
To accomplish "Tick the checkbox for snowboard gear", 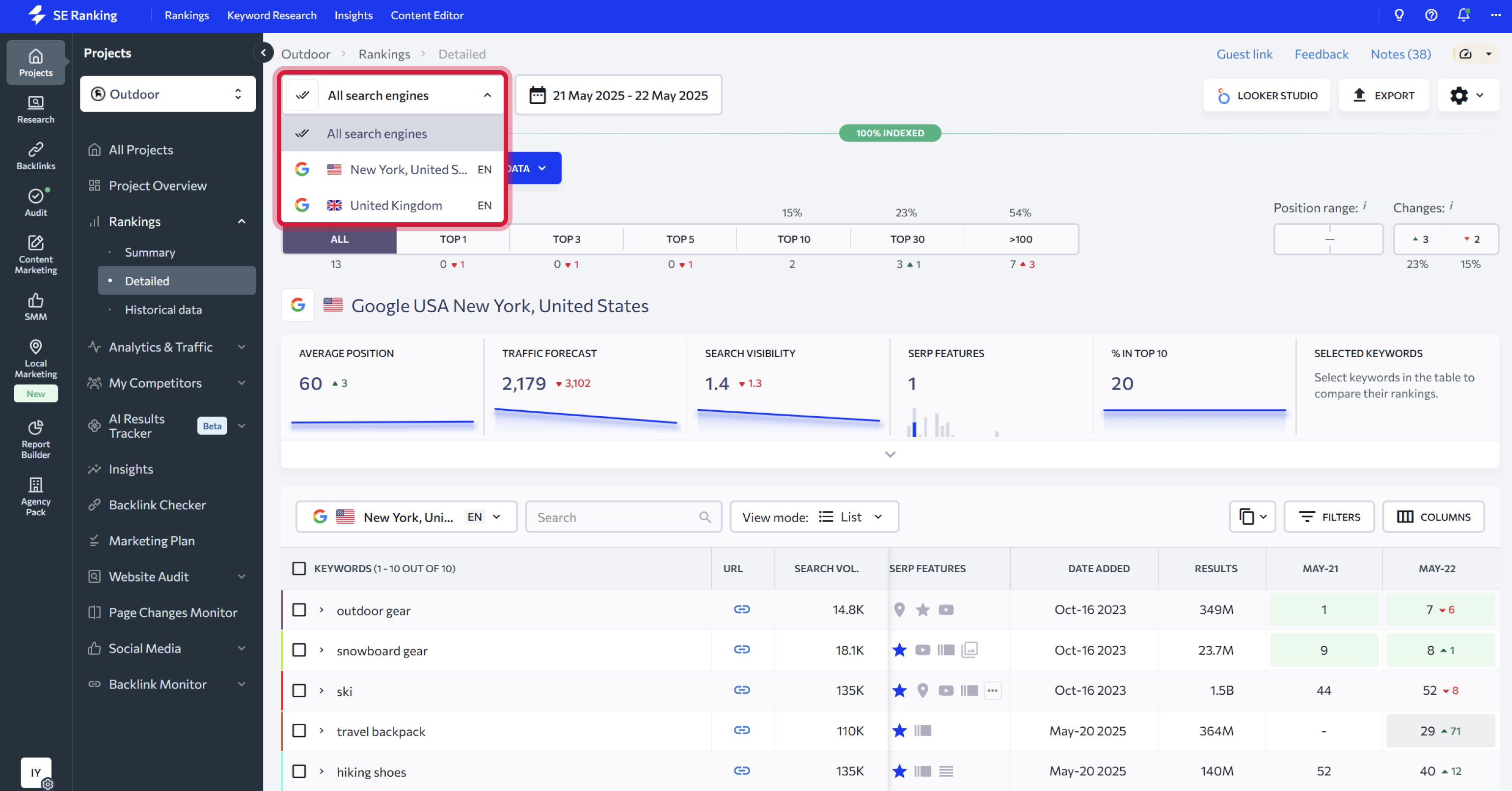I will pos(299,650).
